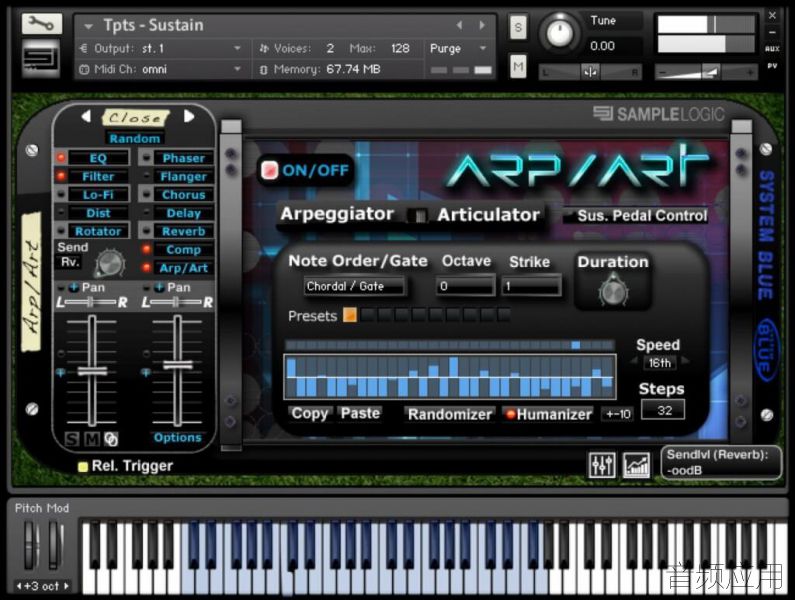Image resolution: width=795 pixels, height=600 pixels.
Task: Open the Output st. 1 dropdown
Action: click(160, 48)
